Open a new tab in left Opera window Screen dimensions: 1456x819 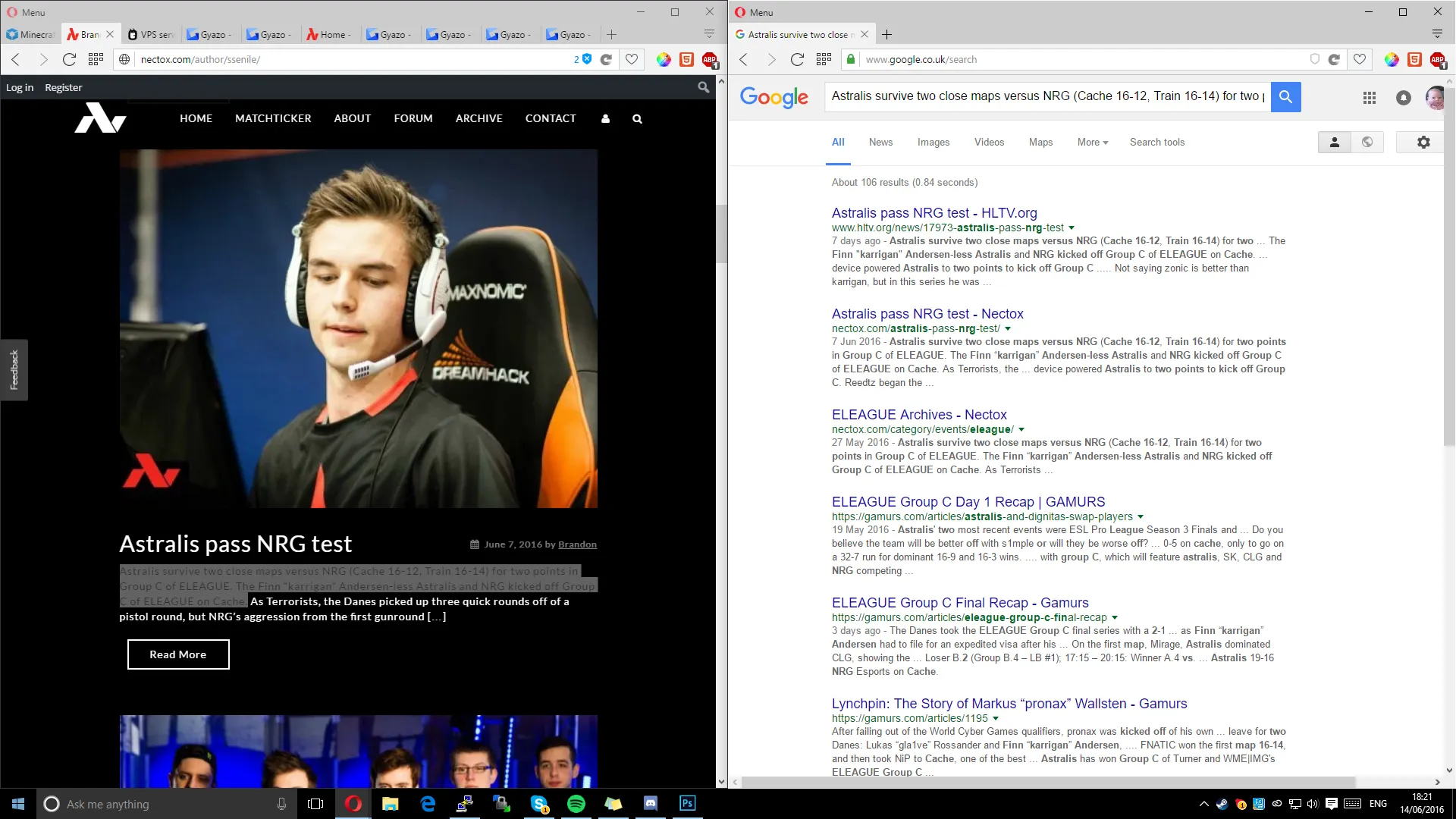click(611, 34)
